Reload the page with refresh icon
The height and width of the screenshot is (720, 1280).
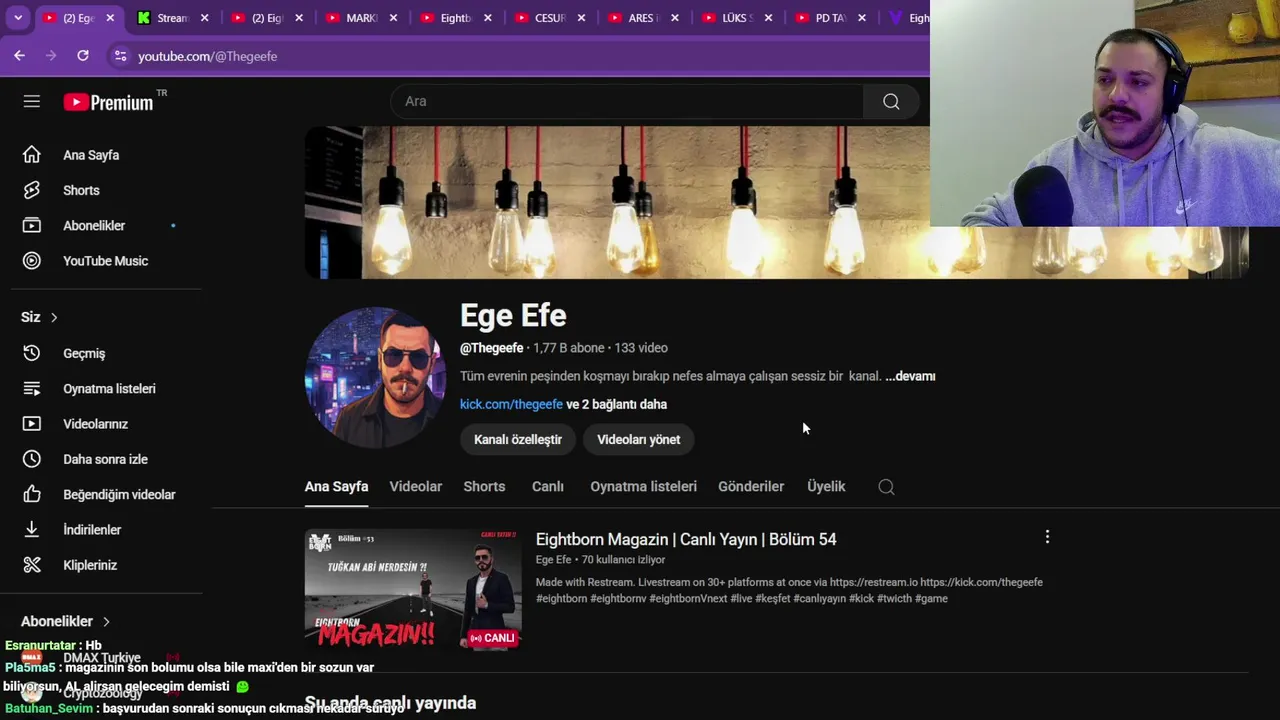click(83, 56)
